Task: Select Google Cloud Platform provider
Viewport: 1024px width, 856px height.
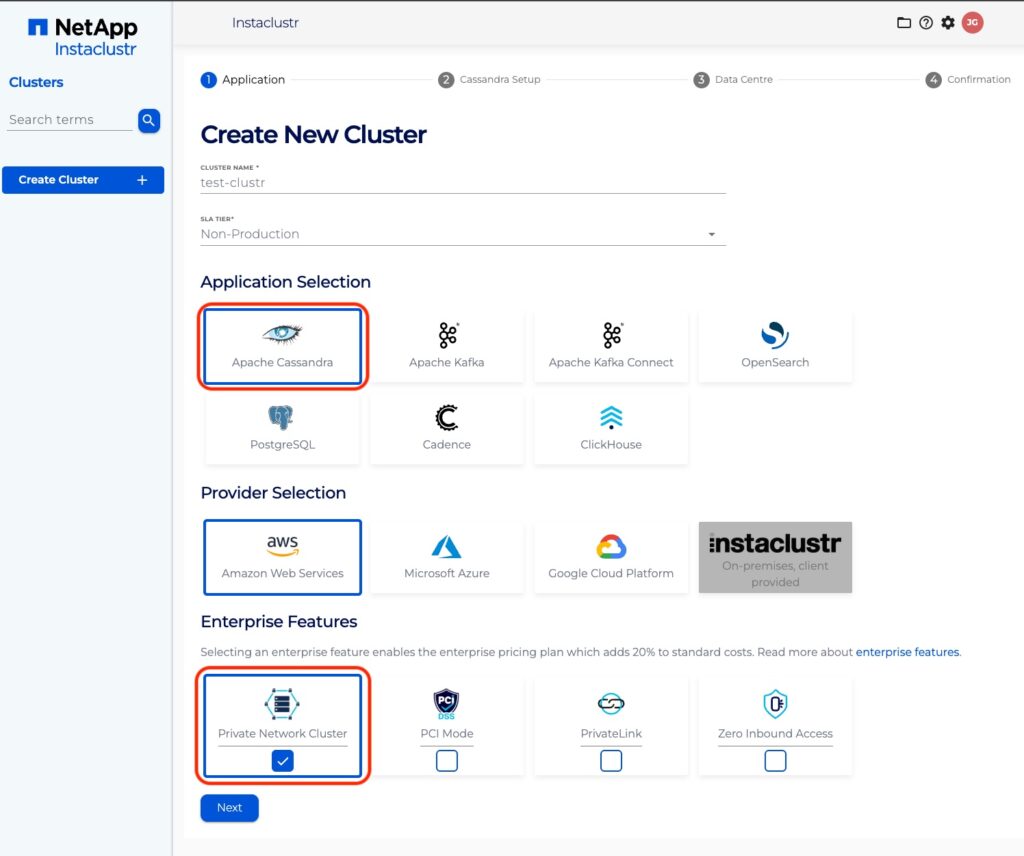Action: (611, 557)
